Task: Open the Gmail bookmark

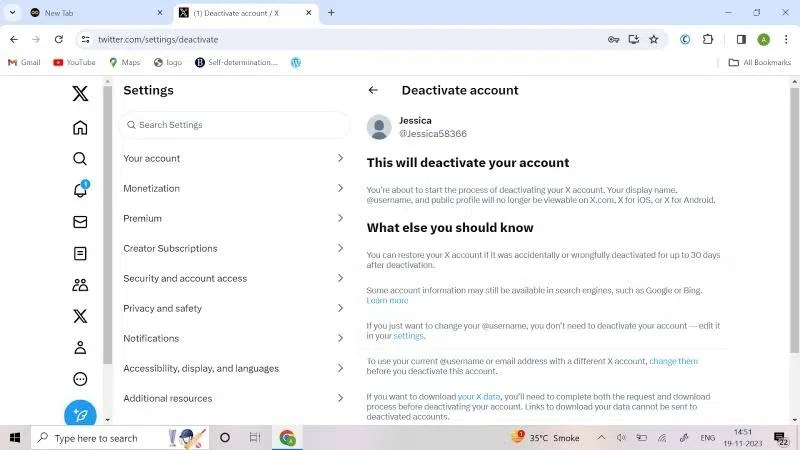Action: [x=24, y=62]
